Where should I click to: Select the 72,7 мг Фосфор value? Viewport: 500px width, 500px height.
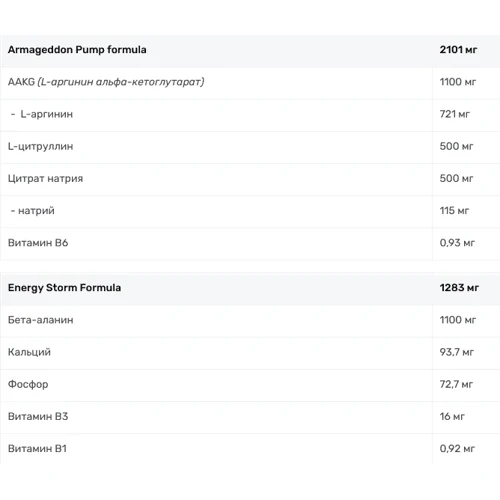pos(456,384)
